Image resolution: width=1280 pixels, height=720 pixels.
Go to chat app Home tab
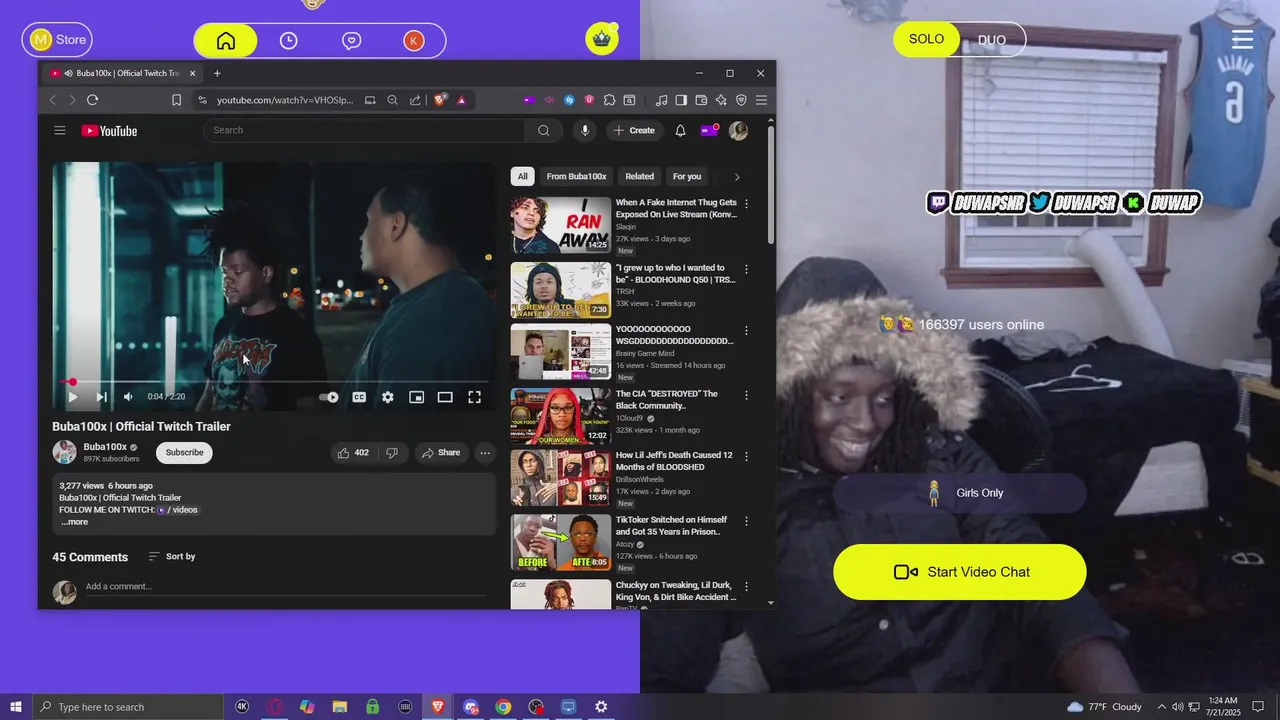(226, 41)
